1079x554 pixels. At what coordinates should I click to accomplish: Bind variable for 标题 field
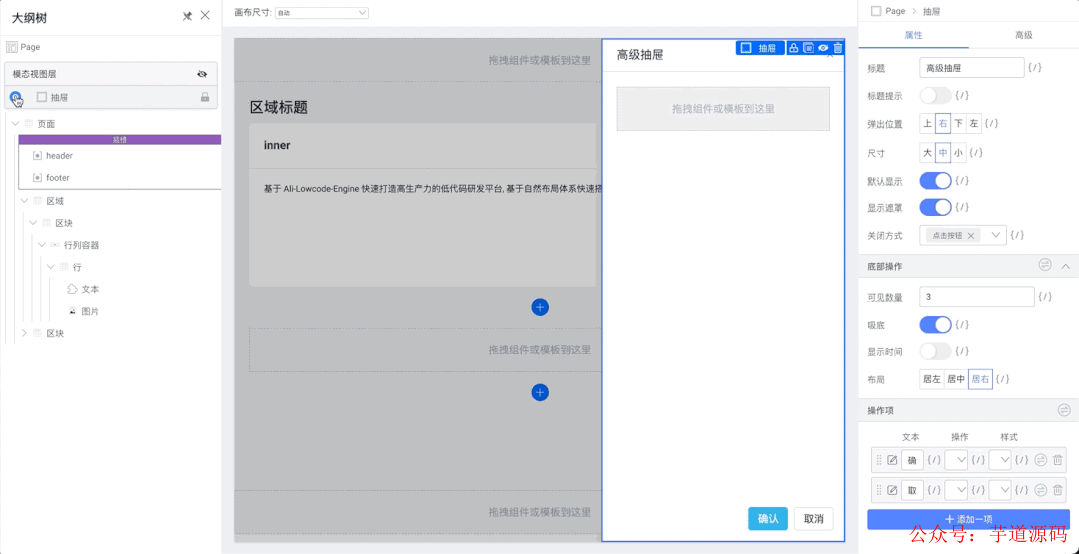(x=1034, y=67)
